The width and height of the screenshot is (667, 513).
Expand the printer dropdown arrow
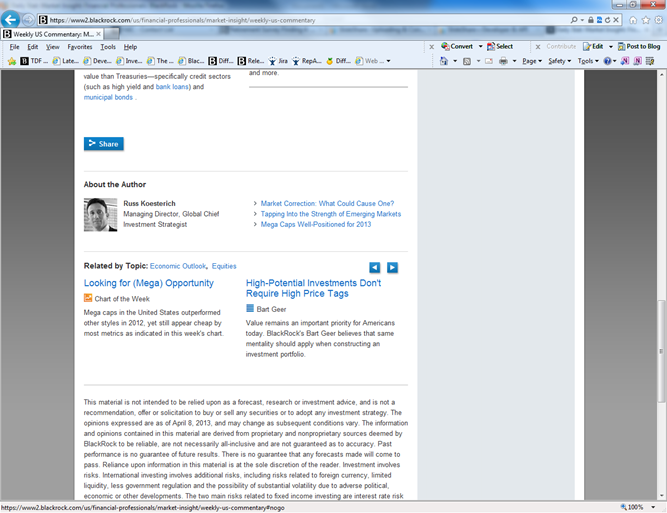point(514,61)
